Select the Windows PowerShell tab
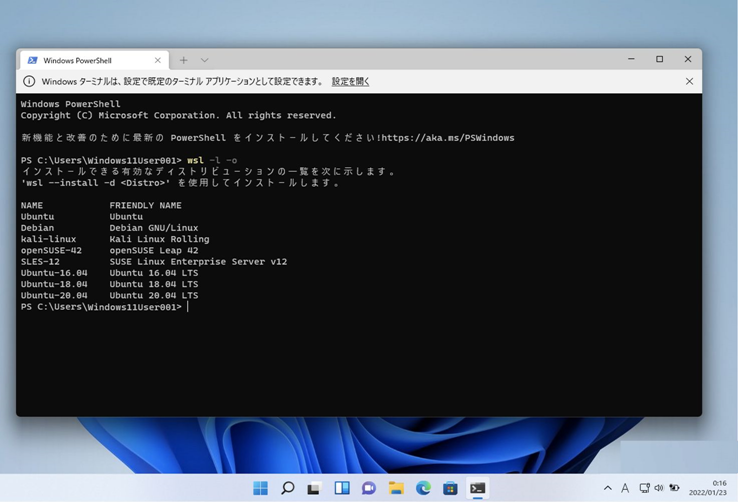The width and height of the screenshot is (738, 502). 94,60
